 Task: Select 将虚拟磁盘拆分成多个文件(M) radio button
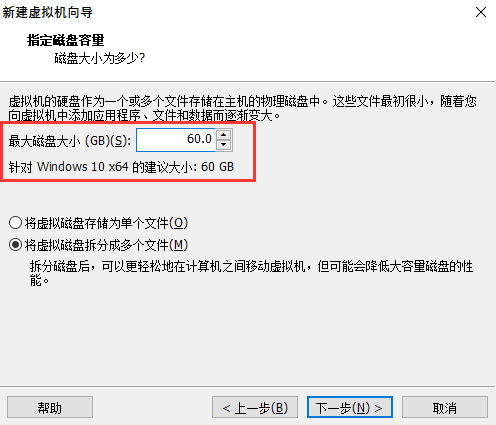15,245
